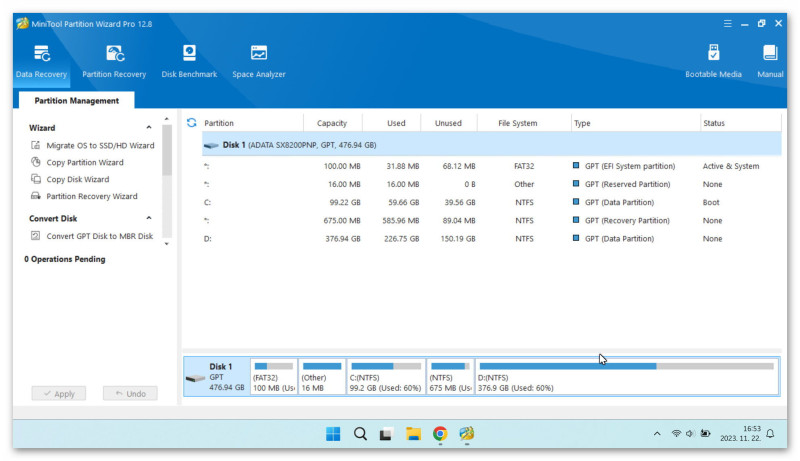
Task: Open the hamburger menu in title bar
Action: 728,23
